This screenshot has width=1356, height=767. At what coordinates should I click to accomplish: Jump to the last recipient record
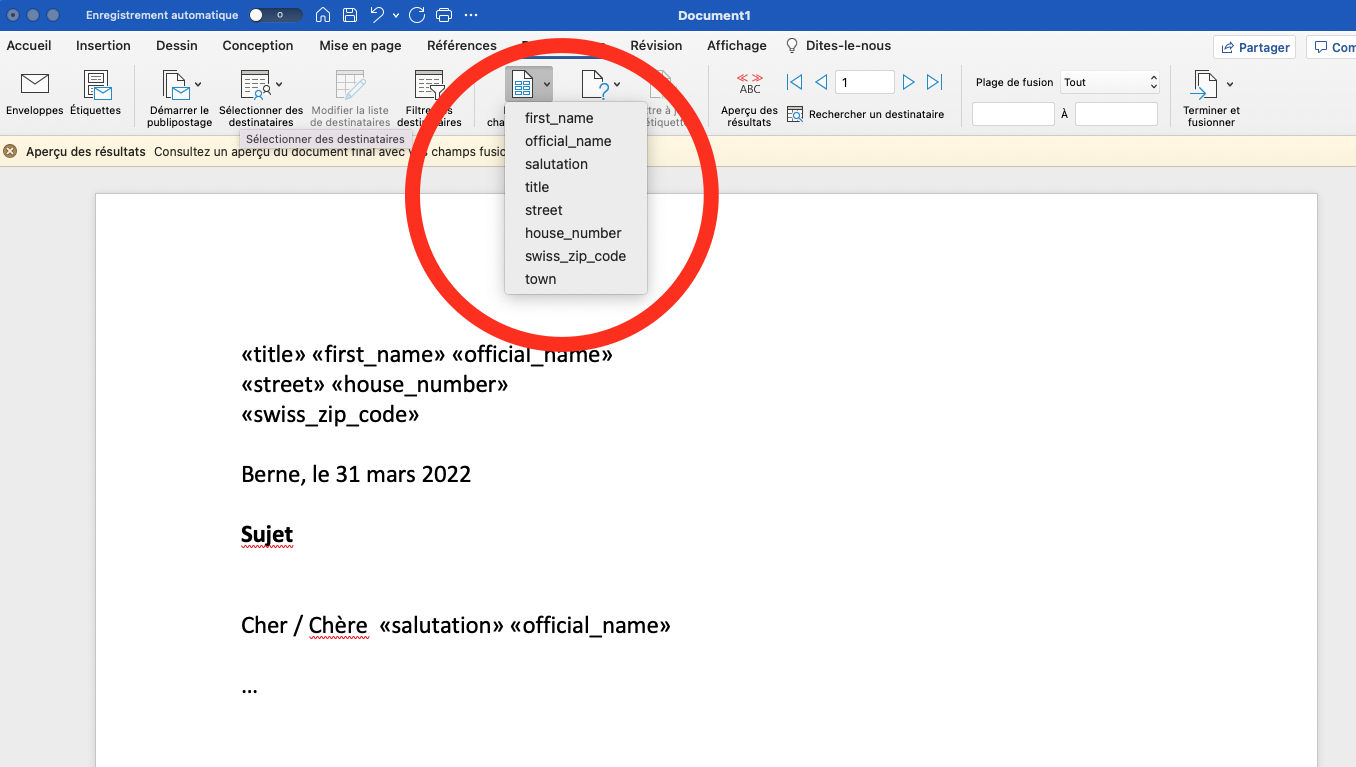tap(934, 83)
